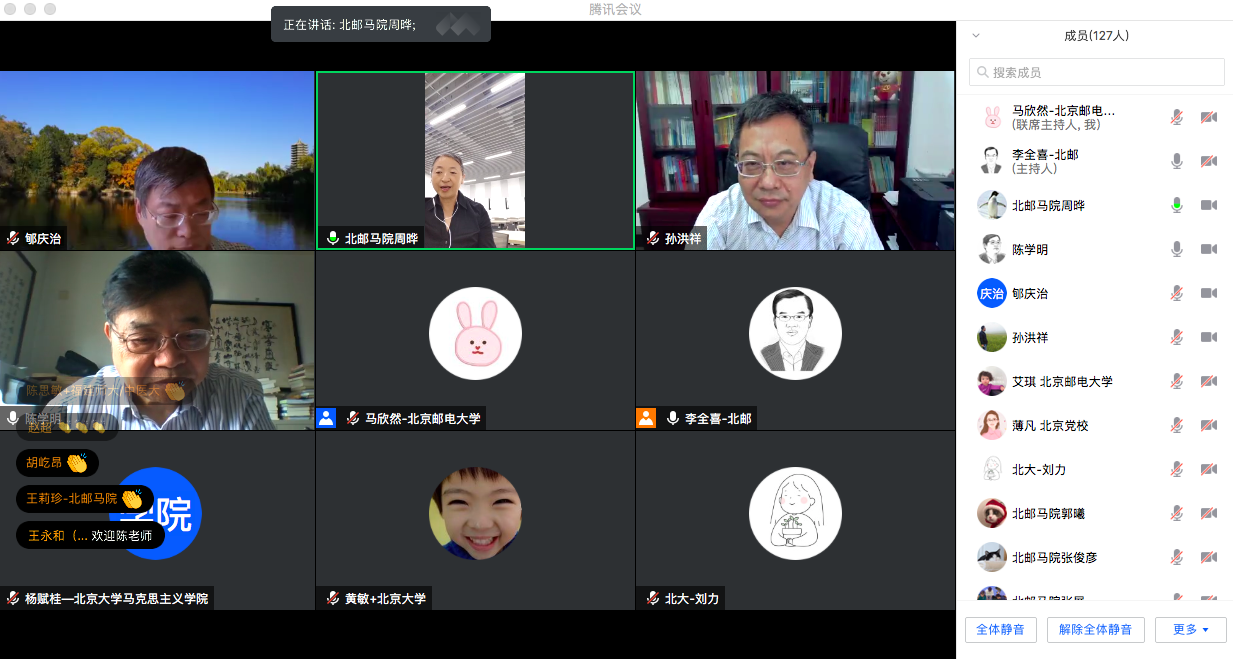Click camera-off icon for 艾琪 北京邮电大学

1209,381
